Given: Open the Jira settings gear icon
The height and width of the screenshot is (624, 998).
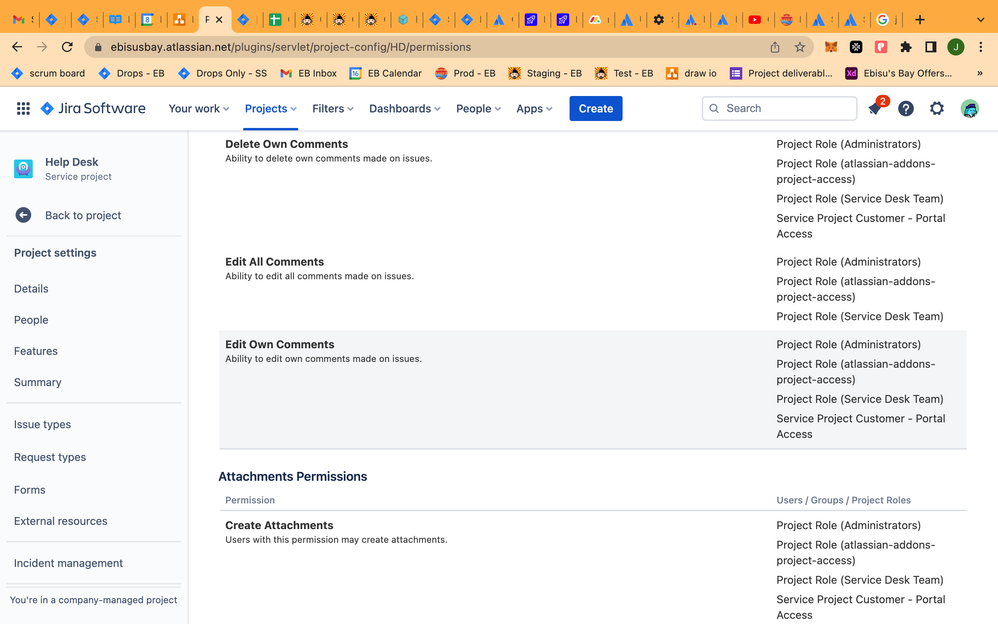Looking at the screenshot, I should coord(937,108).
